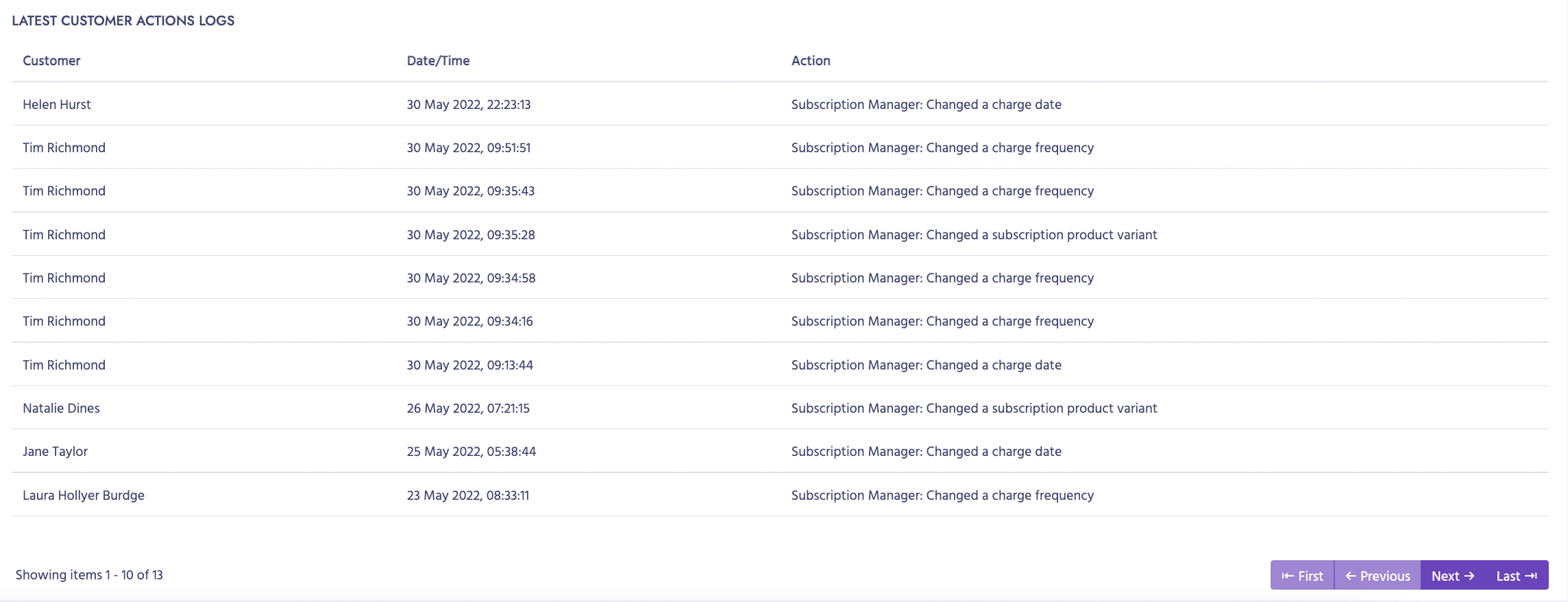The width and height of the screenshot is (1568, 602).
Task: Click the 30 May 2022, 22:23:13 timestamp
Action: [x=469, y=104]
